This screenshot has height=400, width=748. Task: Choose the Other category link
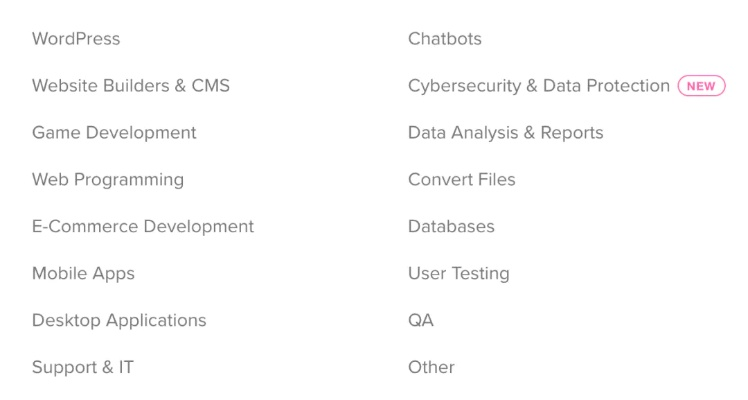431,368
